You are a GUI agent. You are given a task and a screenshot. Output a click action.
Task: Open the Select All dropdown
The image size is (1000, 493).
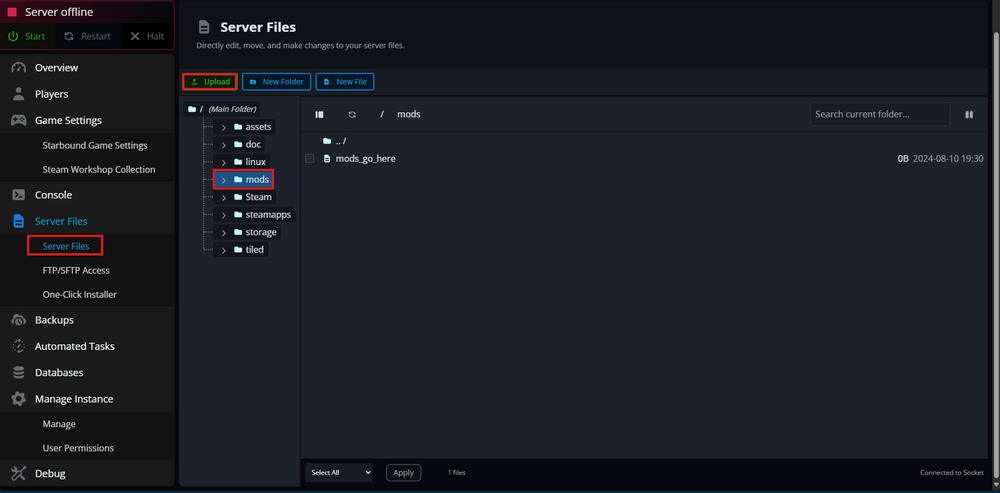339,472
